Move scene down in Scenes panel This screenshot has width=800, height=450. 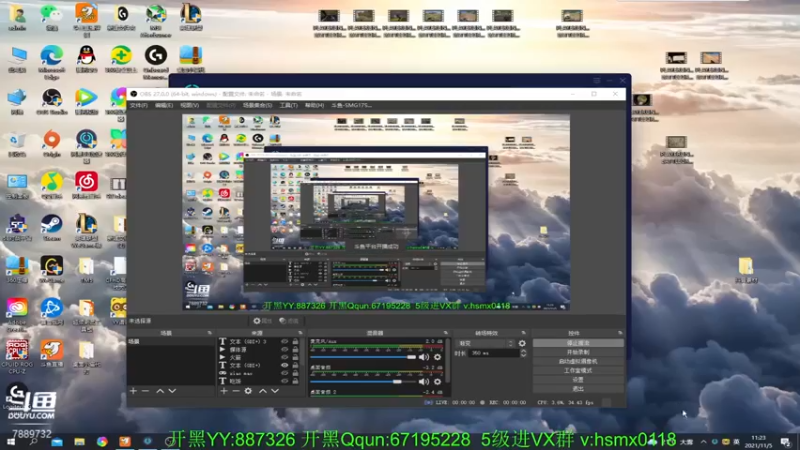coord(172,391)
